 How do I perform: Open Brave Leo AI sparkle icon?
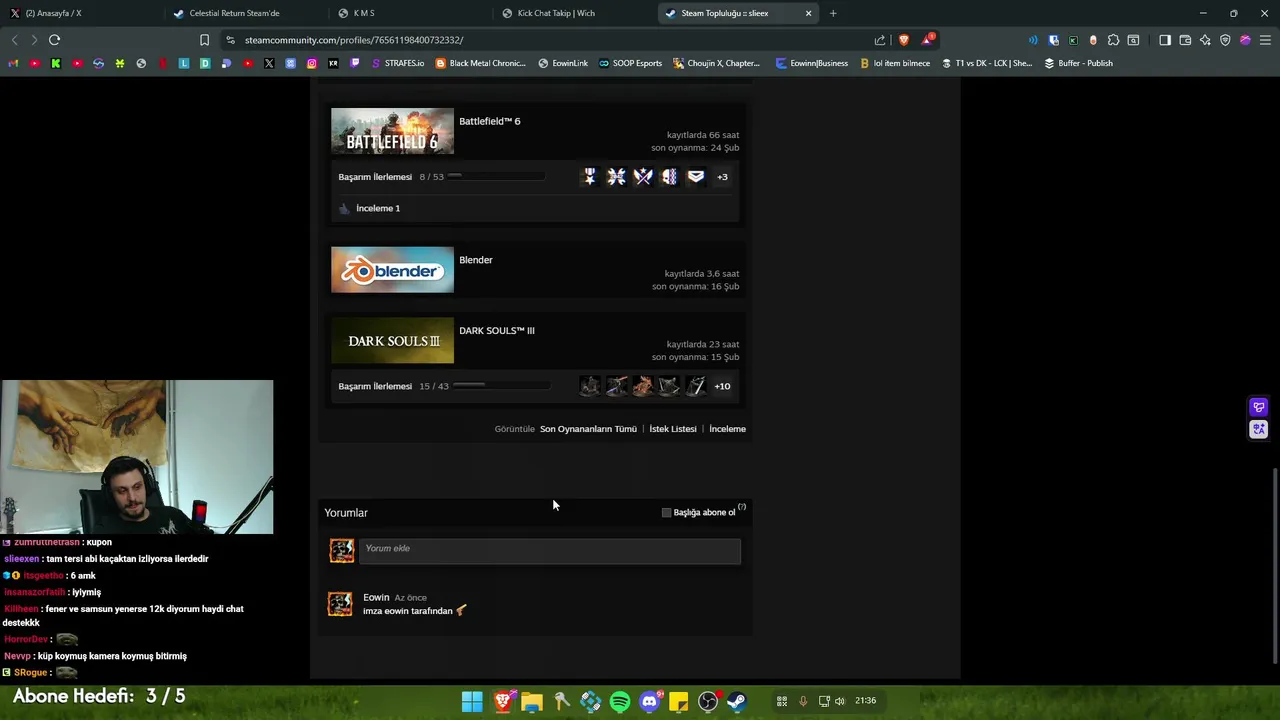click(1205, 40)
